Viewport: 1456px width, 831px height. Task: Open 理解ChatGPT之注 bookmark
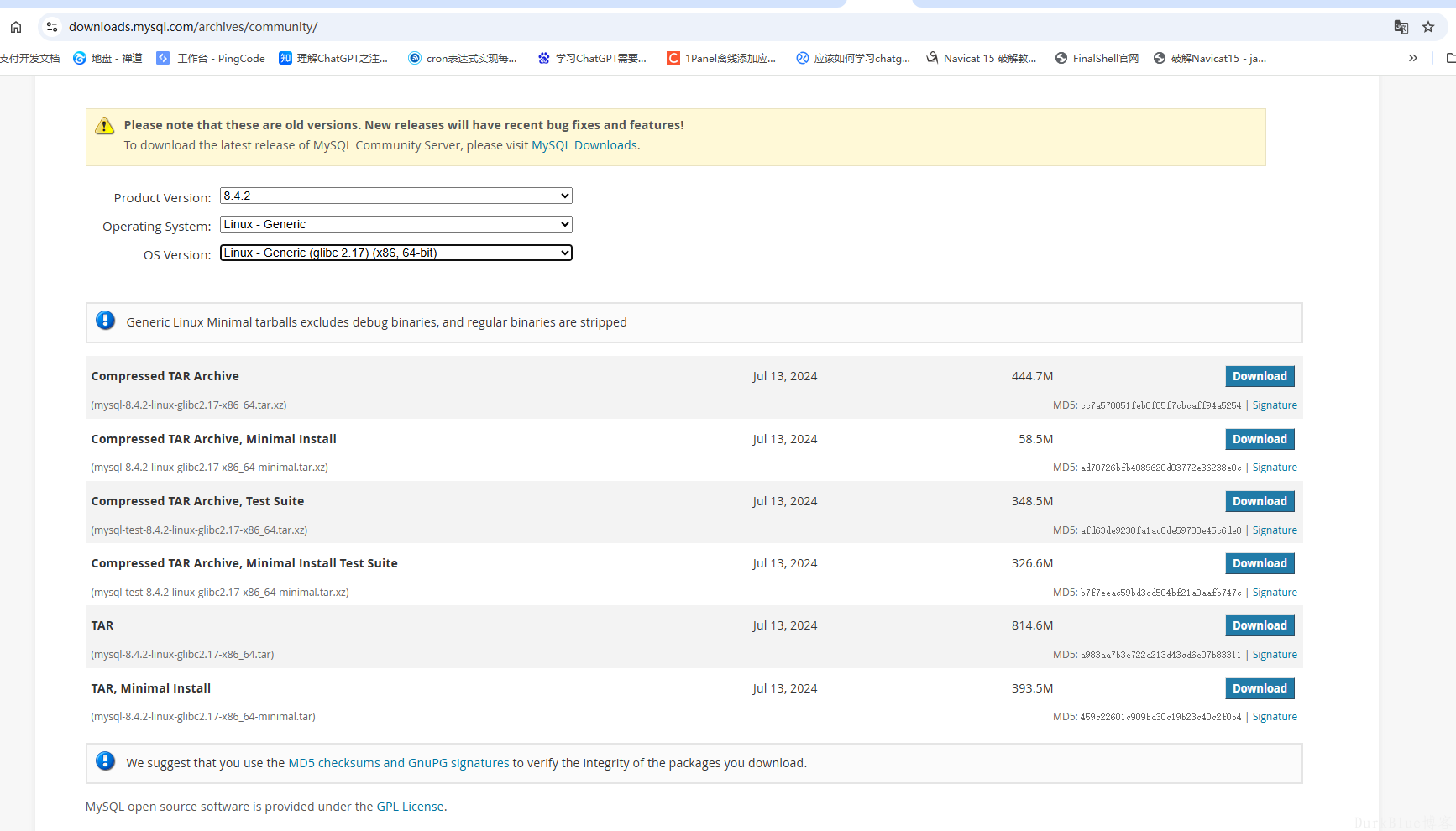coord(333,58)
